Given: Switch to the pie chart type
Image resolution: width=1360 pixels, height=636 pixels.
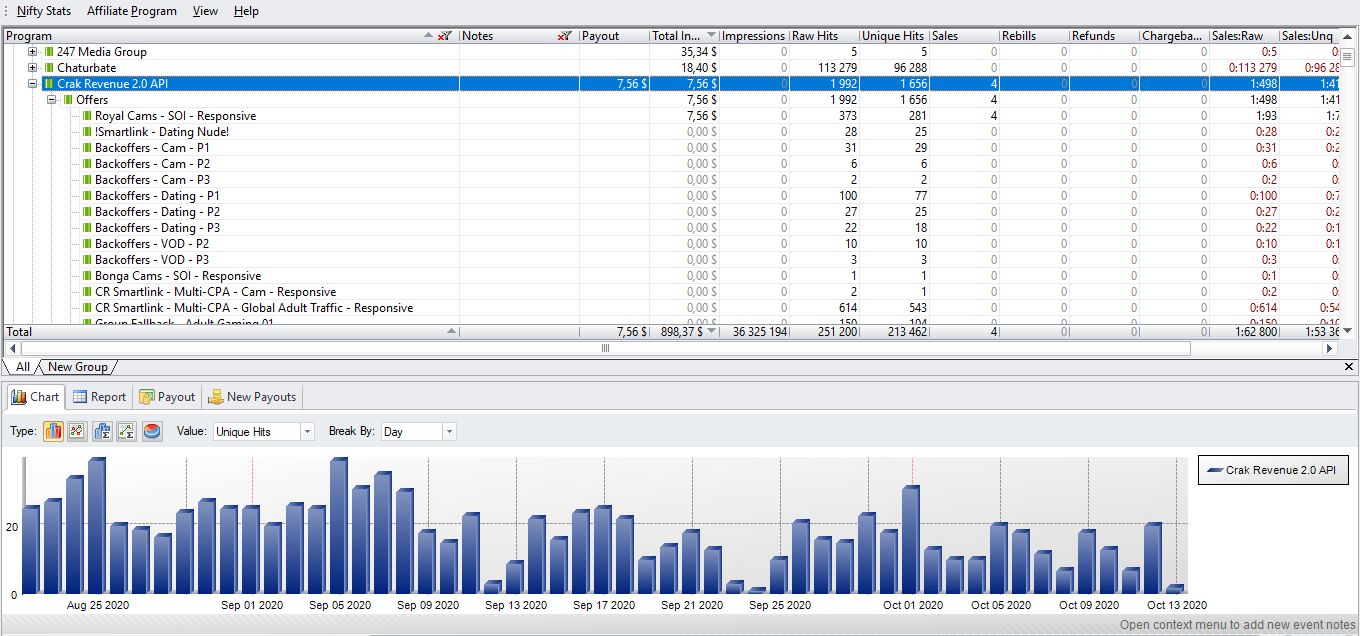Looking at the screenshot, I should pos(153,431).
